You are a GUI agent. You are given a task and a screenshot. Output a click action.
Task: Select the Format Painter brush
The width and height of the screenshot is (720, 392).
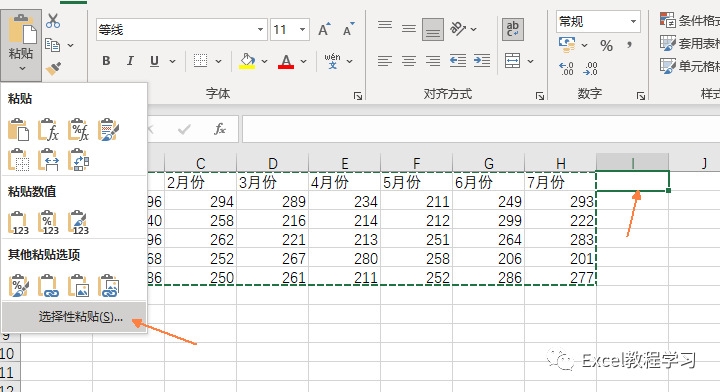click(53, 69)
